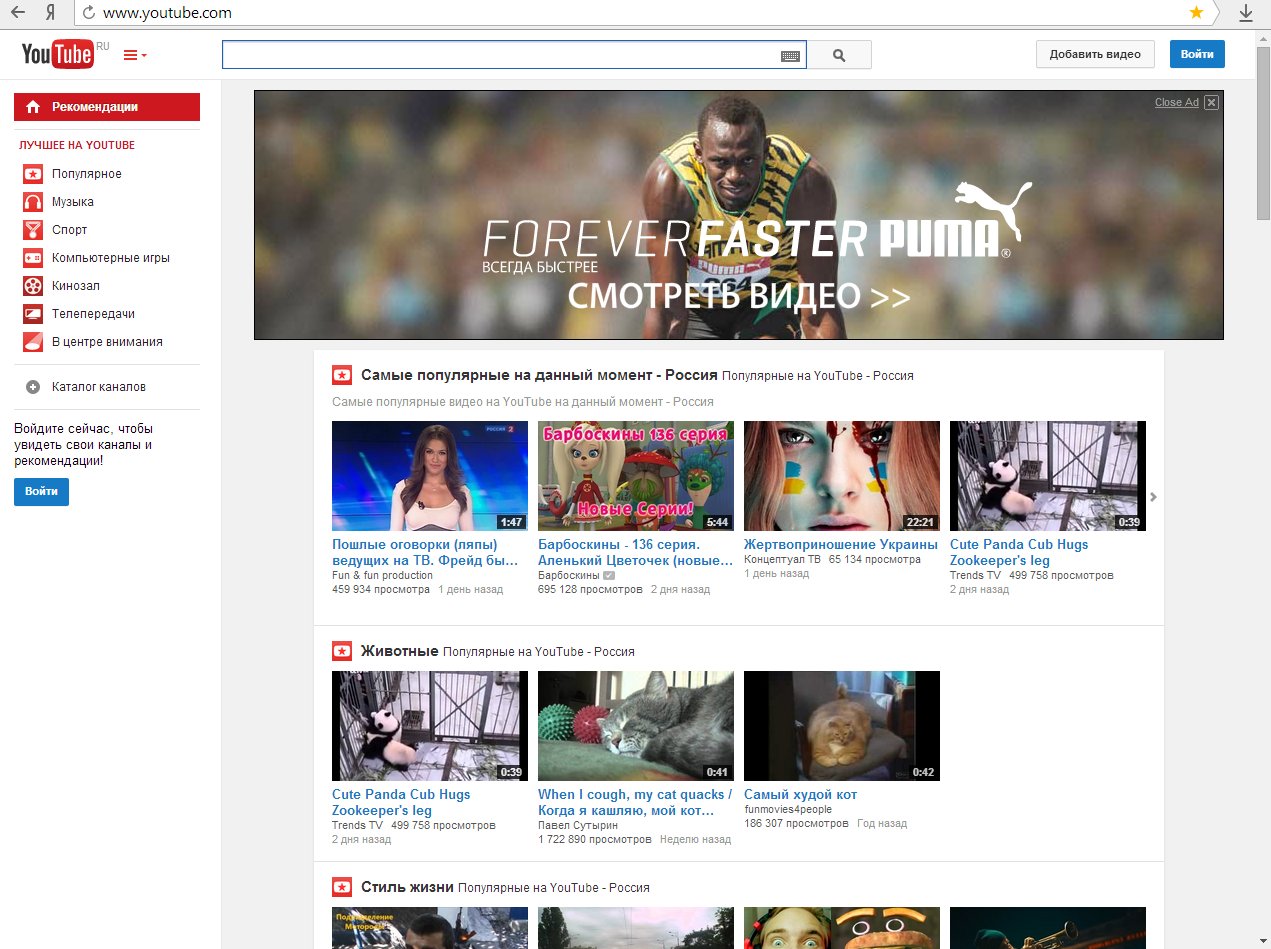This screenshot has height=949, width=1271.
Task: Open title When I cough, my cat quacks
Action: click(635, 803)
